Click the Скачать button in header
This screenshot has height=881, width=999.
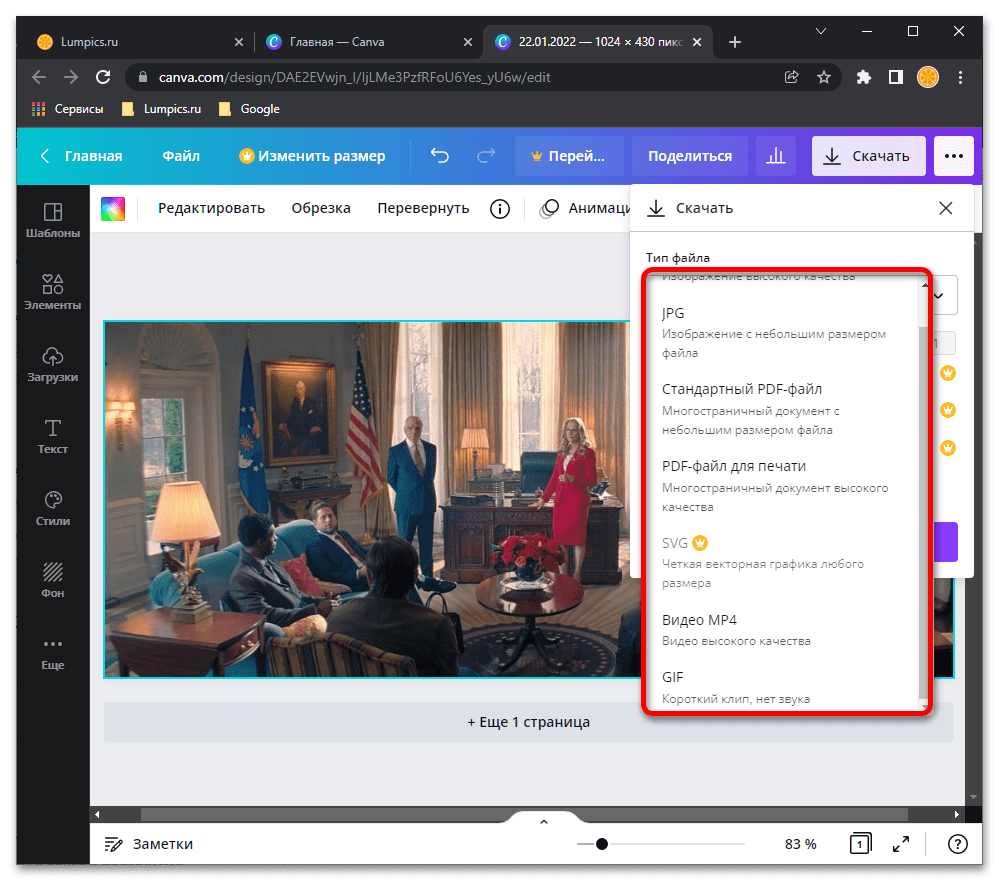click(868, 156)
